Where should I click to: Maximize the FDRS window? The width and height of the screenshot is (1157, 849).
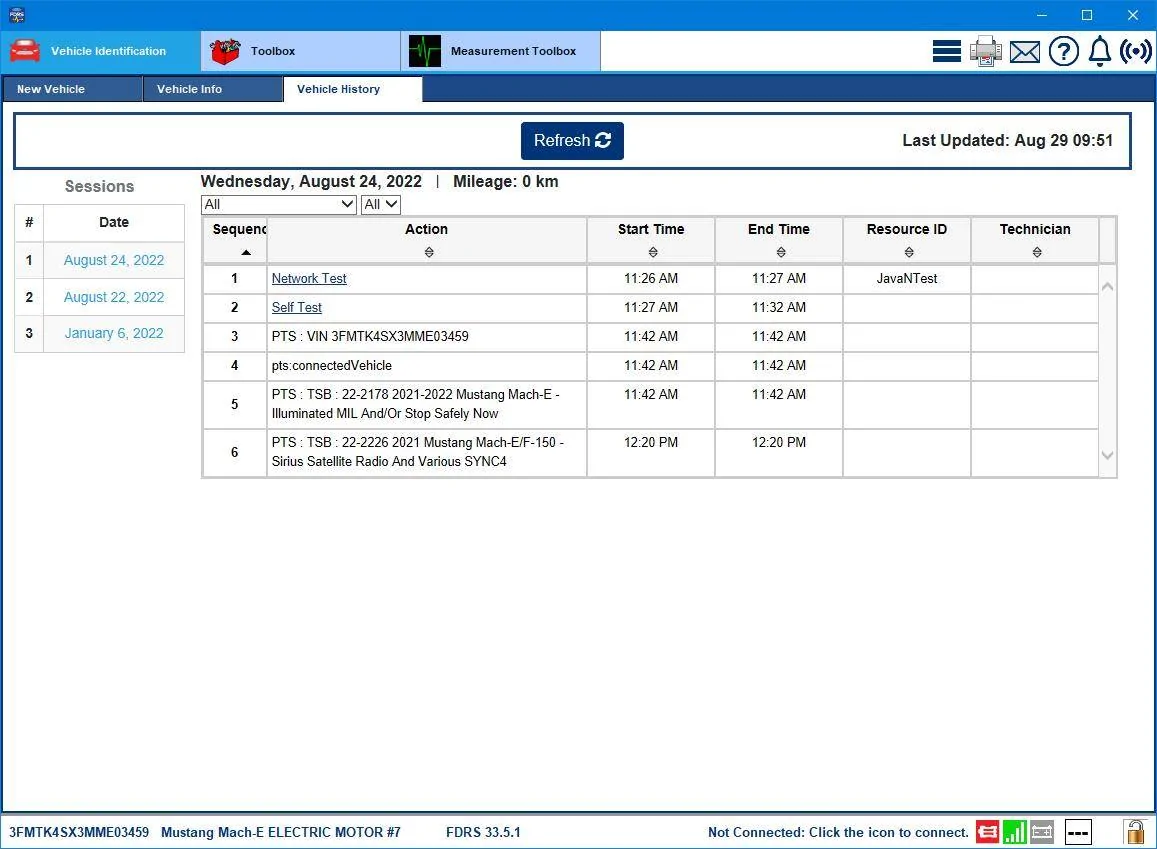1087,15
